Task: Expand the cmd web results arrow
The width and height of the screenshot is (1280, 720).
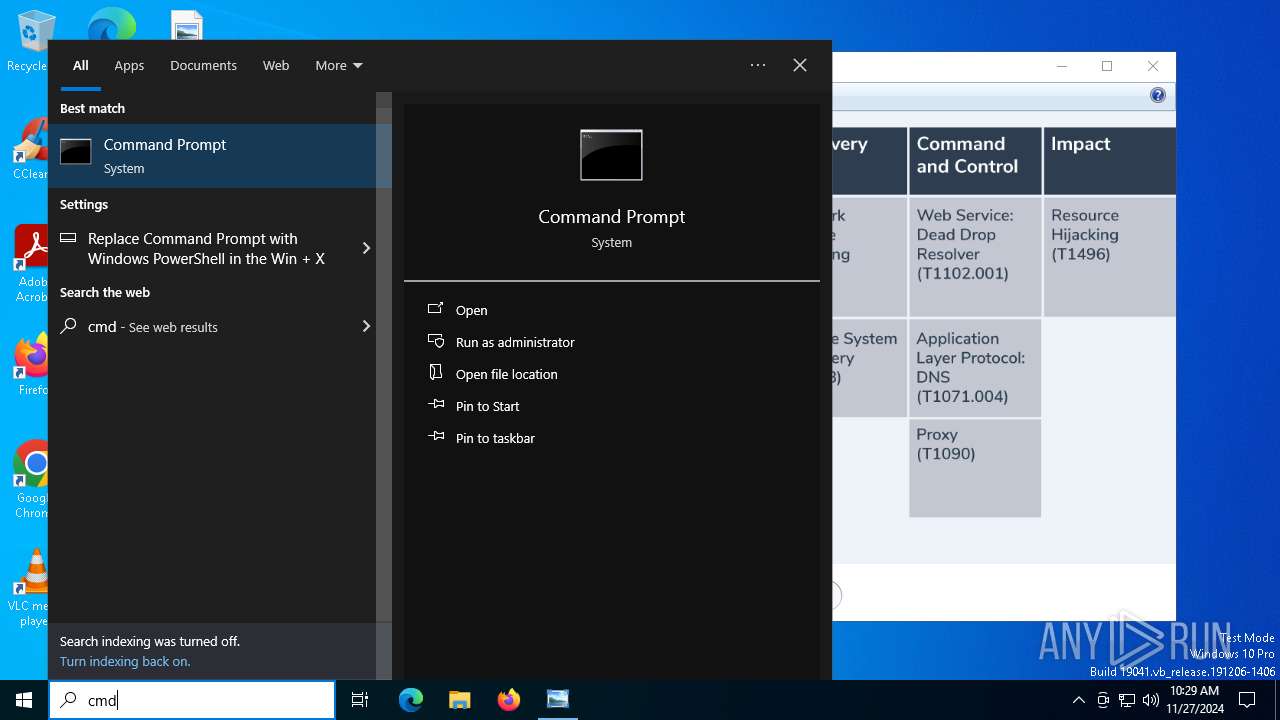Action: tap(366, 326)
